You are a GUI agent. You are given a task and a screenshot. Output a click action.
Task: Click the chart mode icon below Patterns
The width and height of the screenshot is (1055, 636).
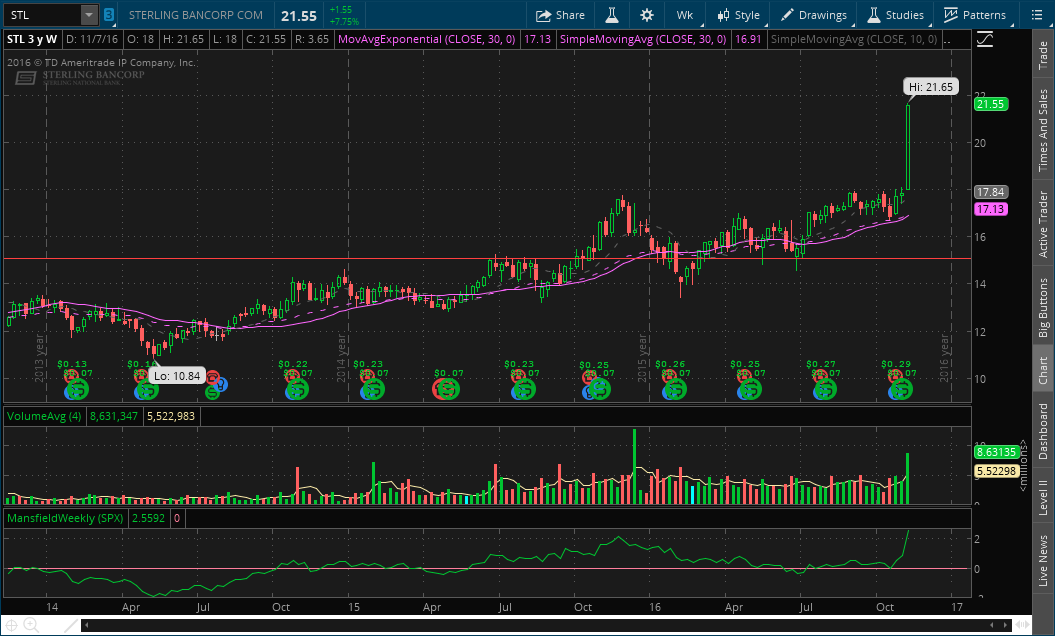985,39
